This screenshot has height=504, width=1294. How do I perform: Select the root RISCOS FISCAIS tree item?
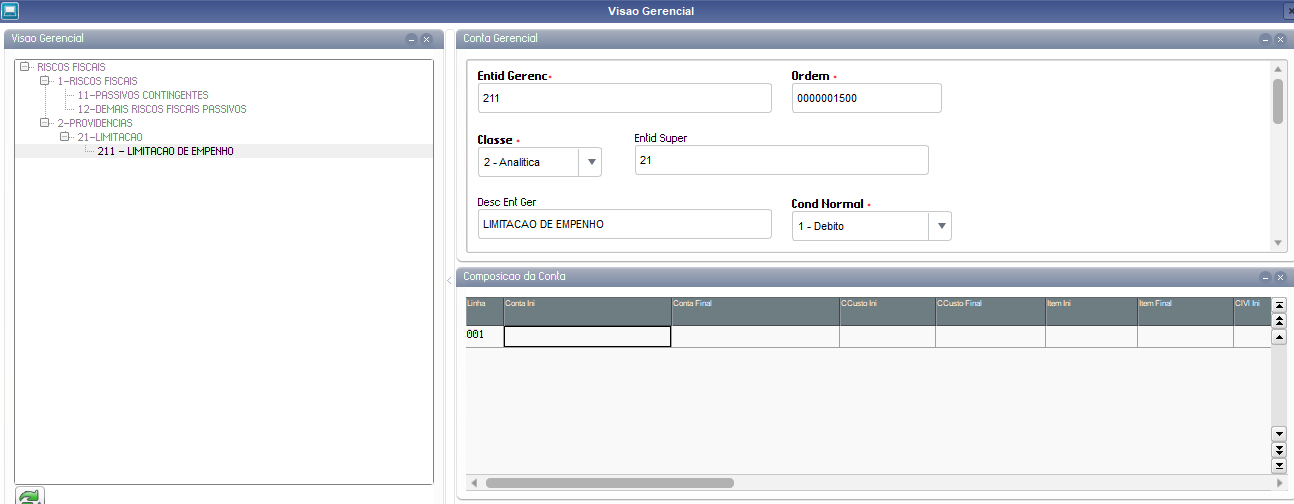71,67
